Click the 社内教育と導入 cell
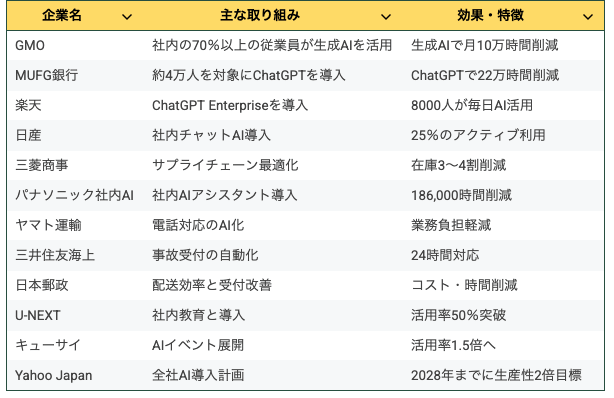The width and height of the screenshot is (614, 398). (199, 315)
